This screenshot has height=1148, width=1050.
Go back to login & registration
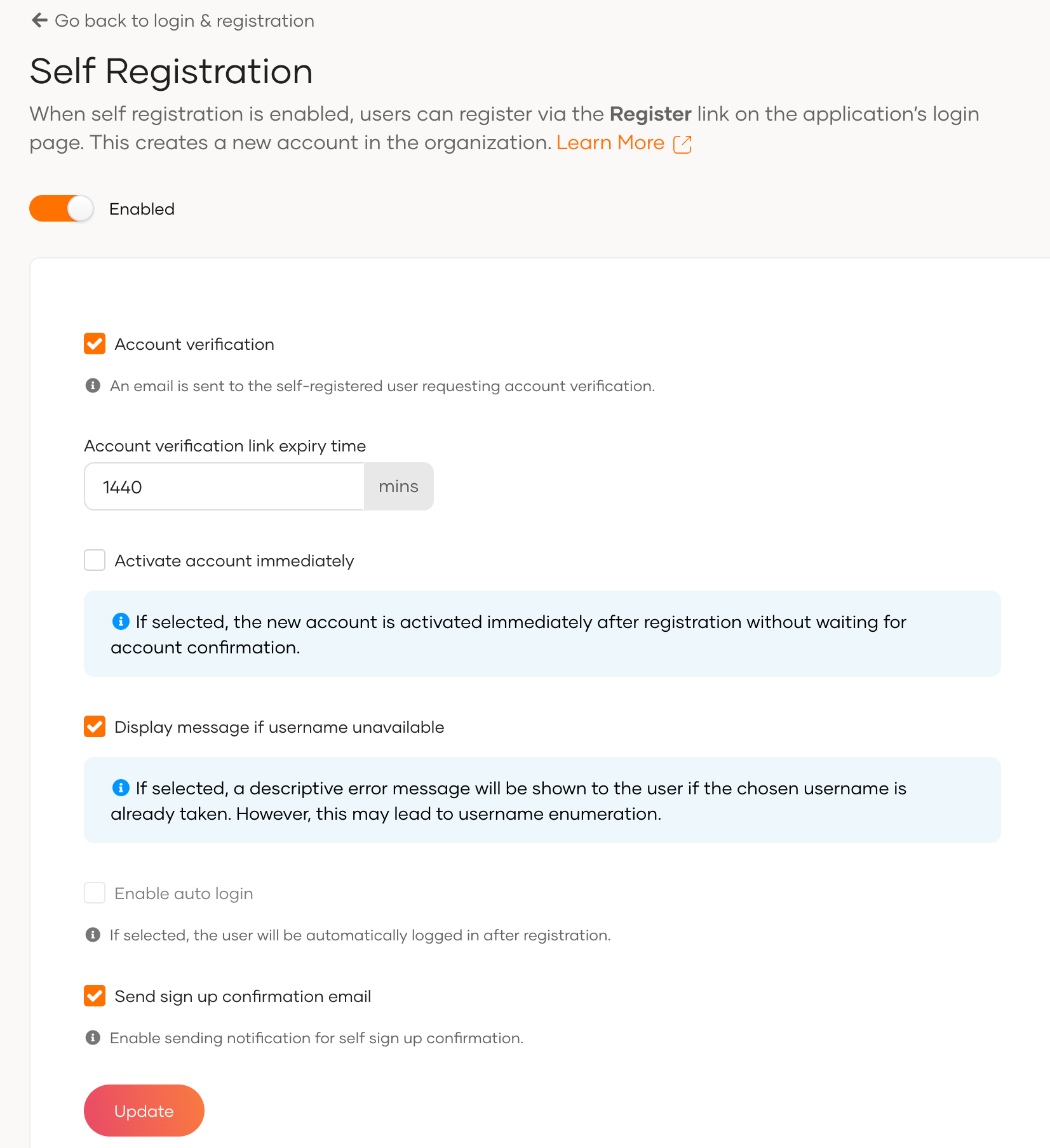coord(184,20)
